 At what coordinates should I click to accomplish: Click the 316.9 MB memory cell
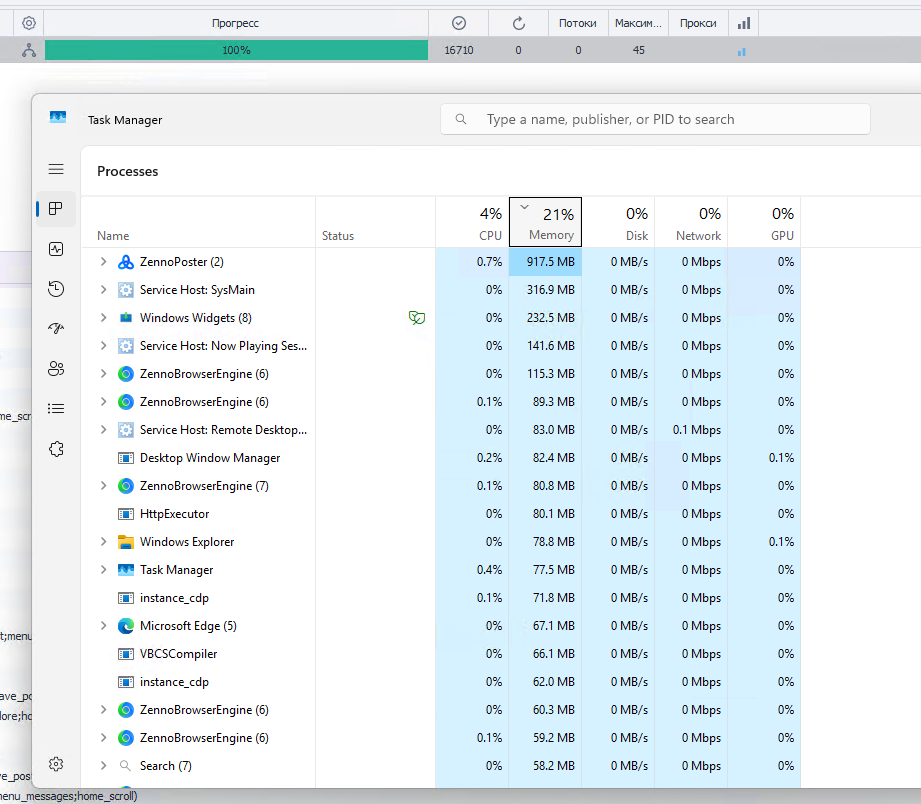(545, 290)
